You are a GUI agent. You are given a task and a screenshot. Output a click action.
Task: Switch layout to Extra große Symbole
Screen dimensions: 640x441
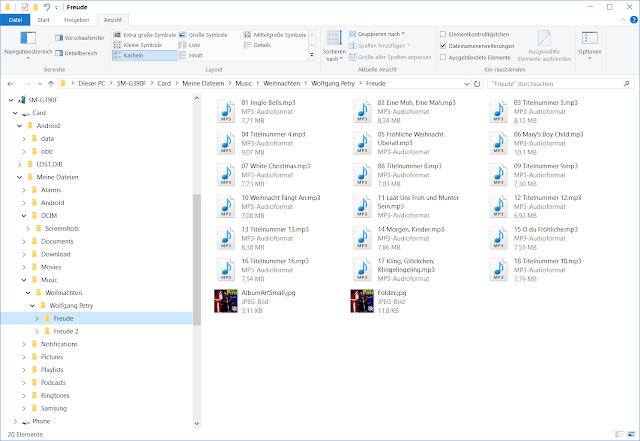(144, 35)
